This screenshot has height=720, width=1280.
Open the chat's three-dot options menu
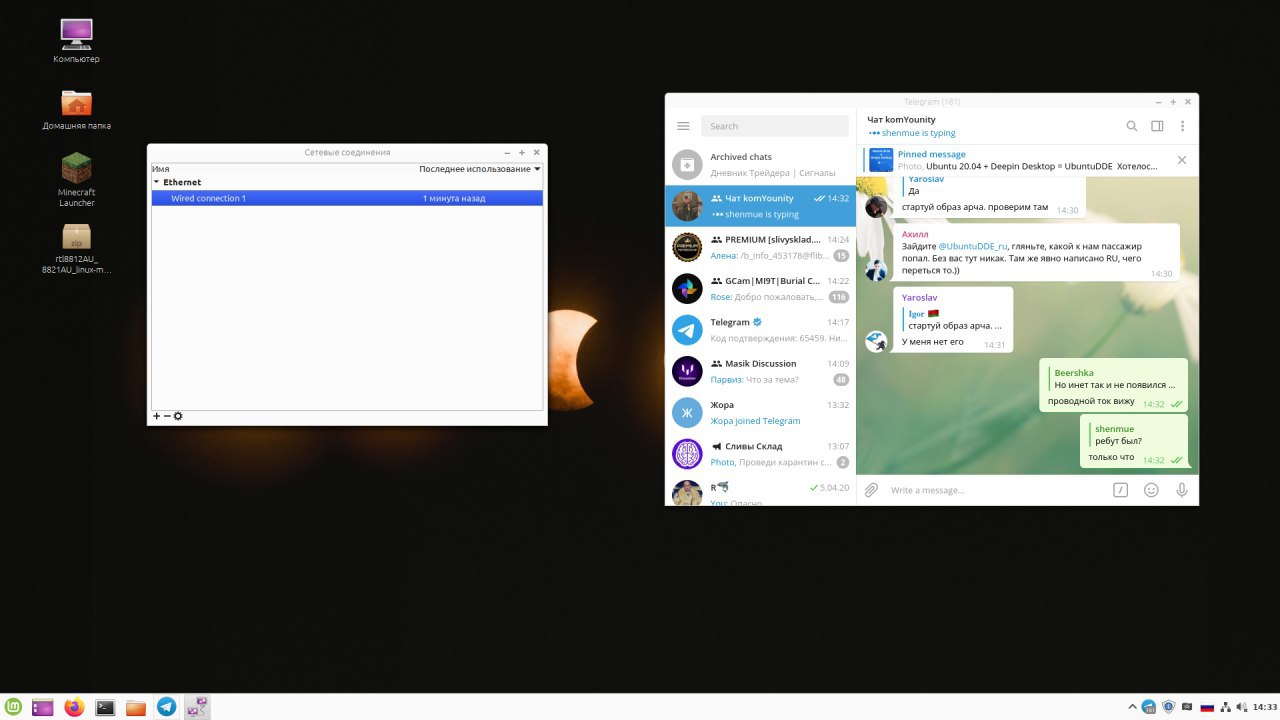[1182, 126]
